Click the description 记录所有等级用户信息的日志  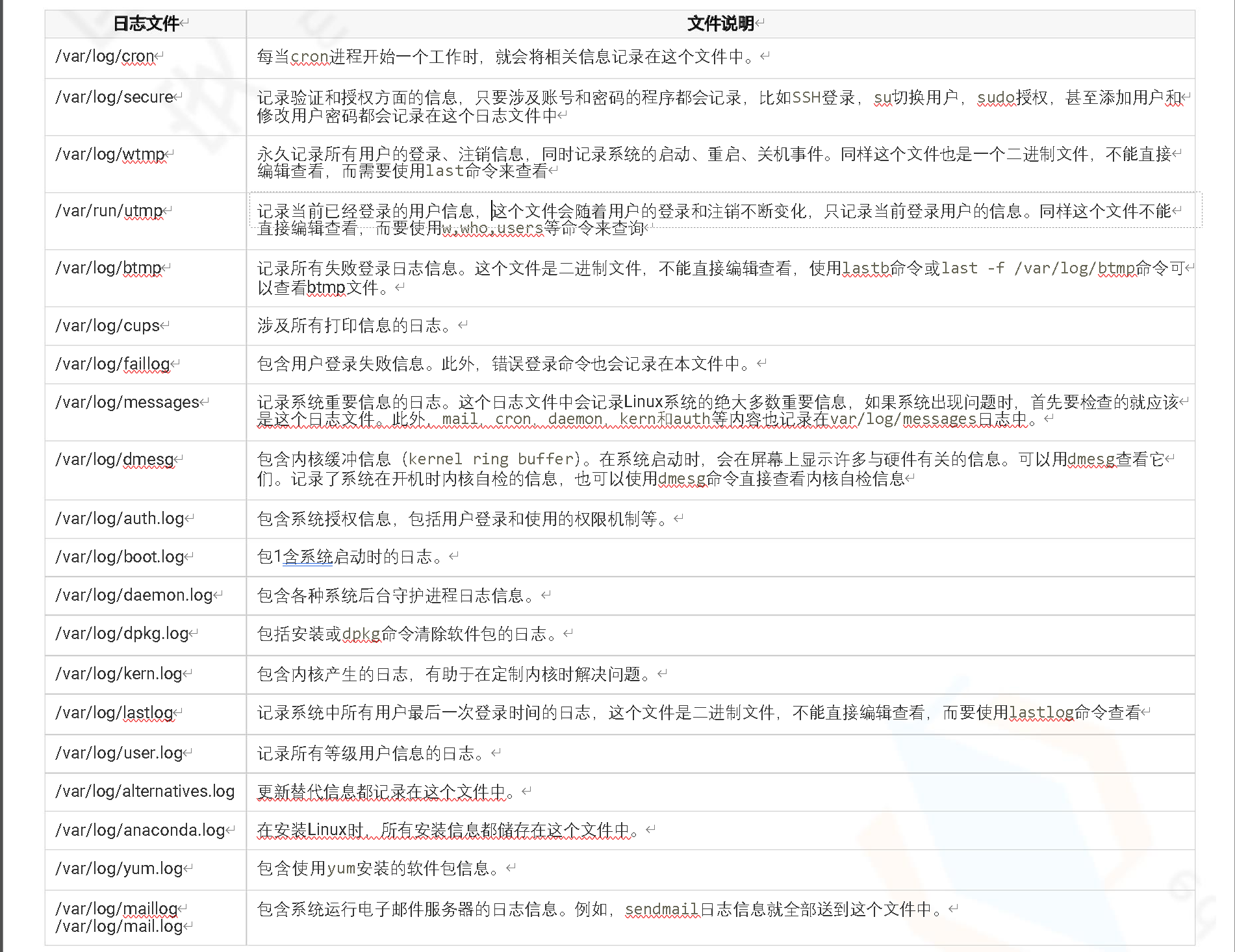[371, 753]
